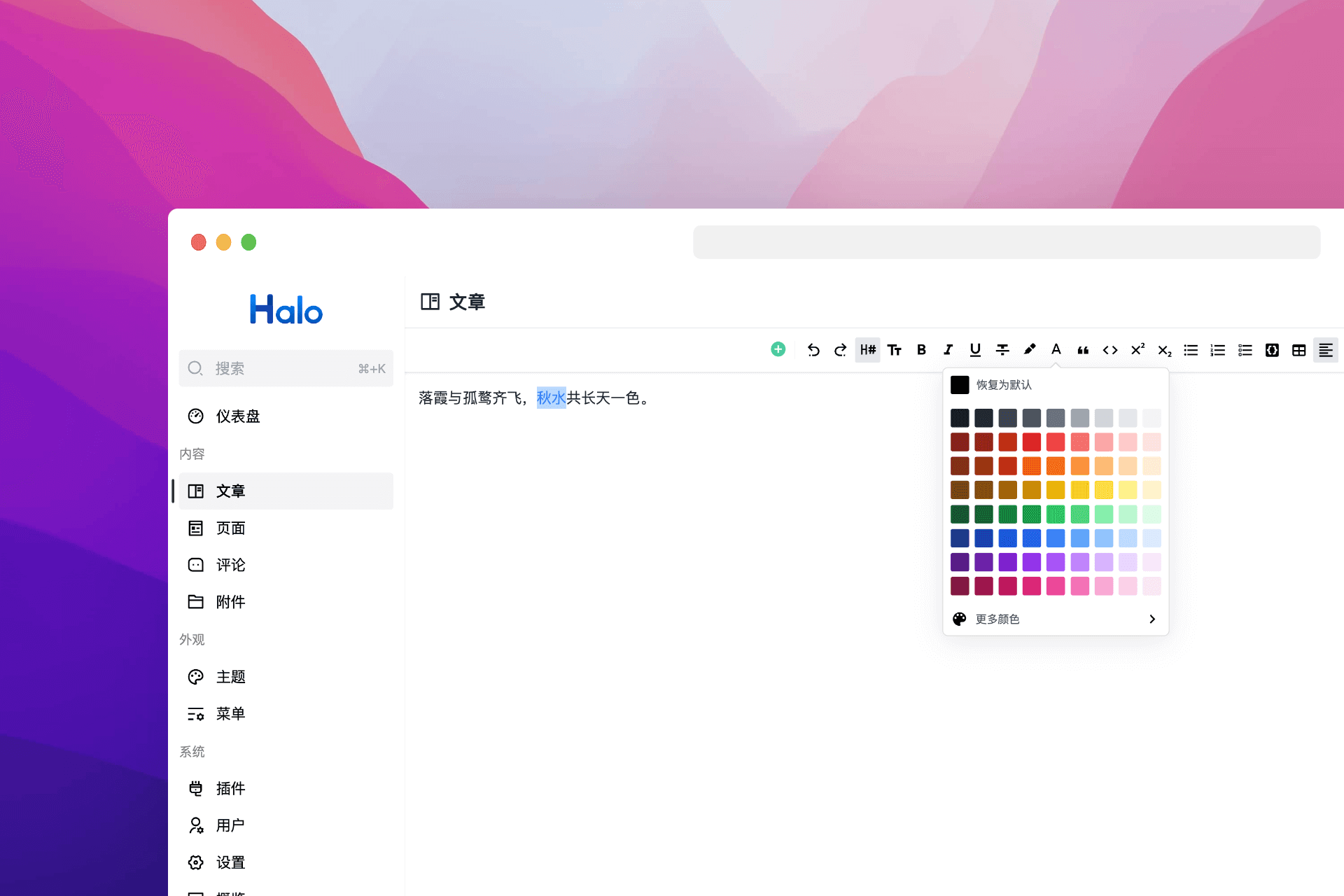Open the 评论 section in the sidebar
The height and width of the screenshot is (896, 1344).
[x=230, y=564]
